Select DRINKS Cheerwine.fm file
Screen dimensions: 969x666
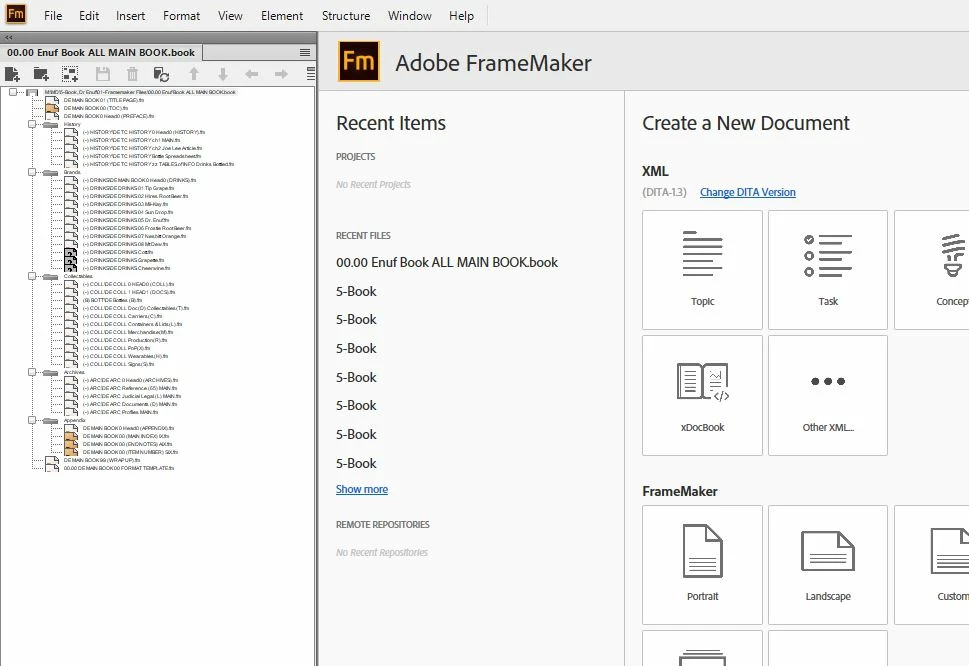click(126, 268)
